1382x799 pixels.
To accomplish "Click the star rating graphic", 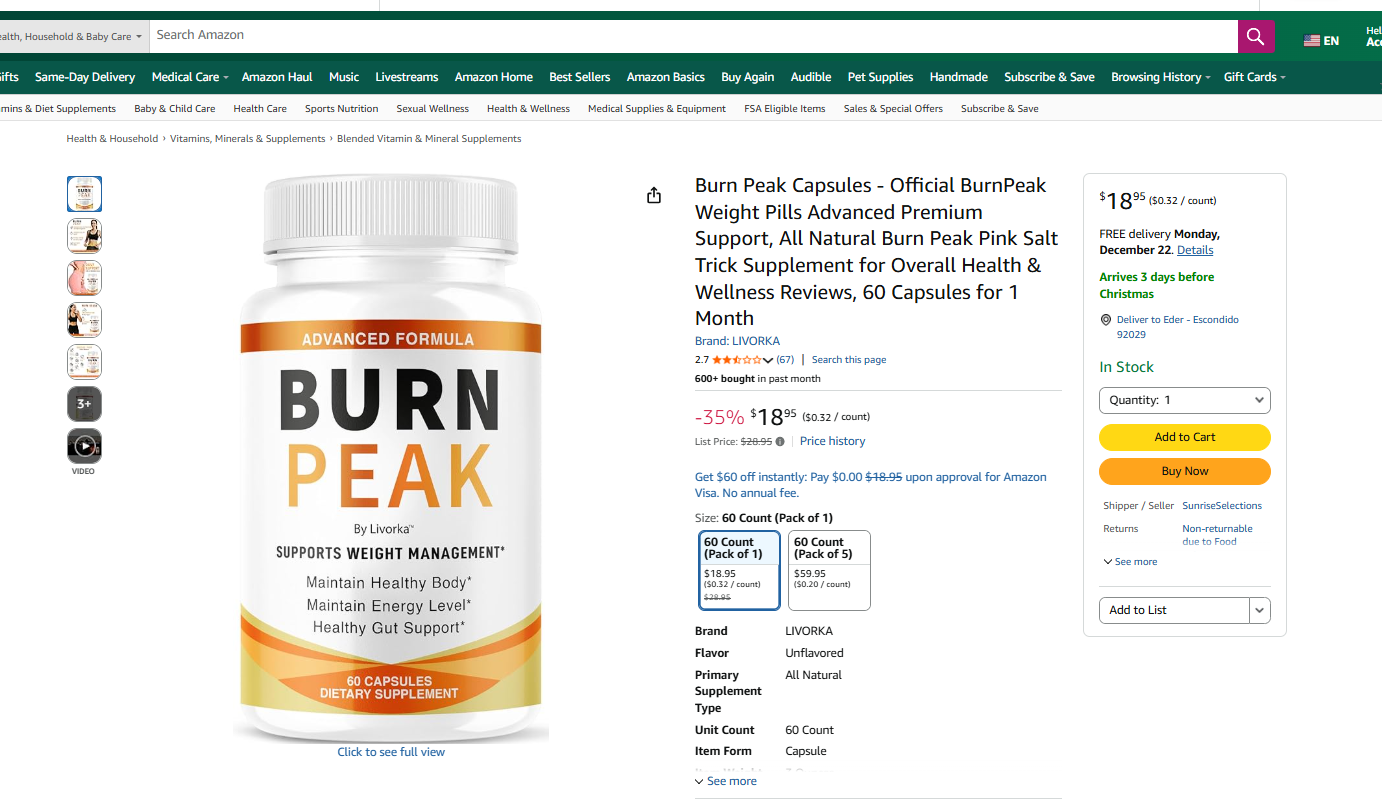I will click(736, 360).
